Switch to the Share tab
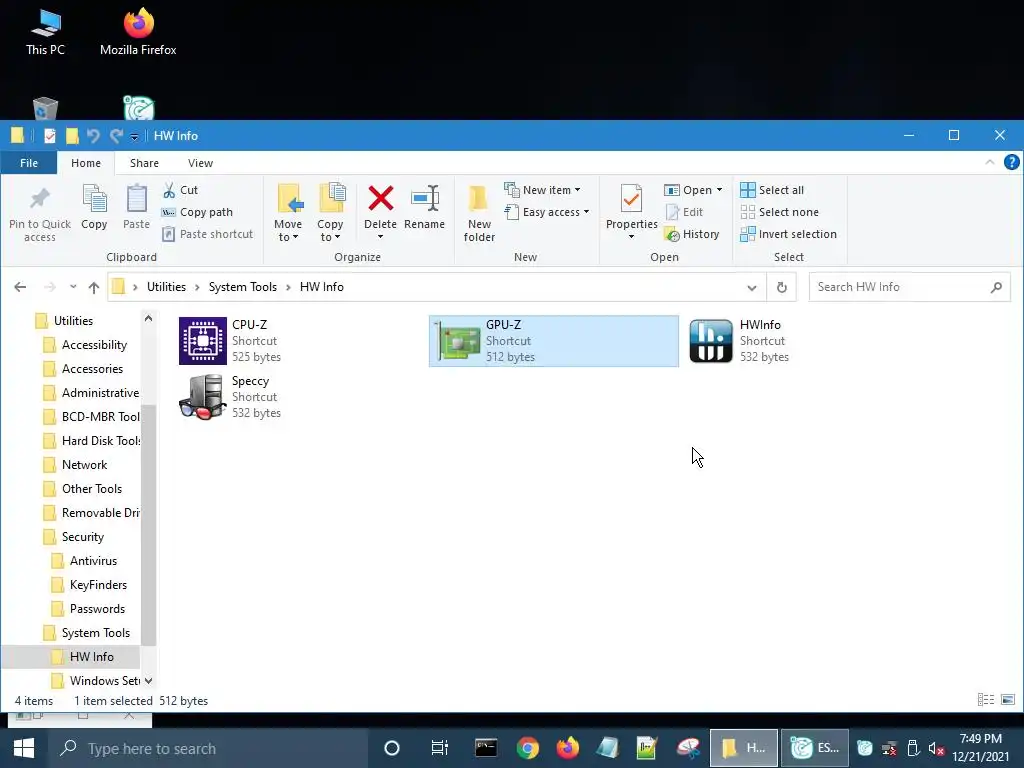The image size is (1024, 768). (x=144, y=163)
